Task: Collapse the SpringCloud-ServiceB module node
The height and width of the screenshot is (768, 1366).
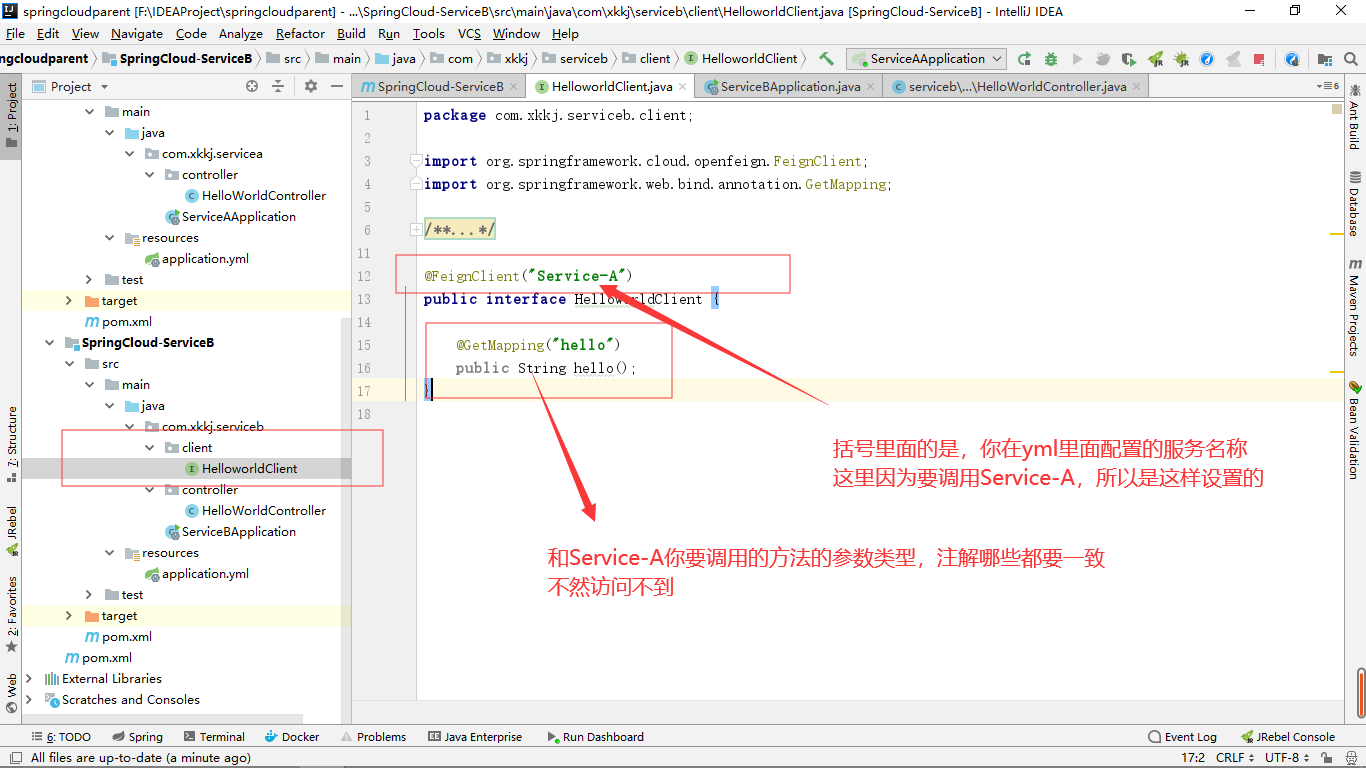Action: [x=48, y=343]
